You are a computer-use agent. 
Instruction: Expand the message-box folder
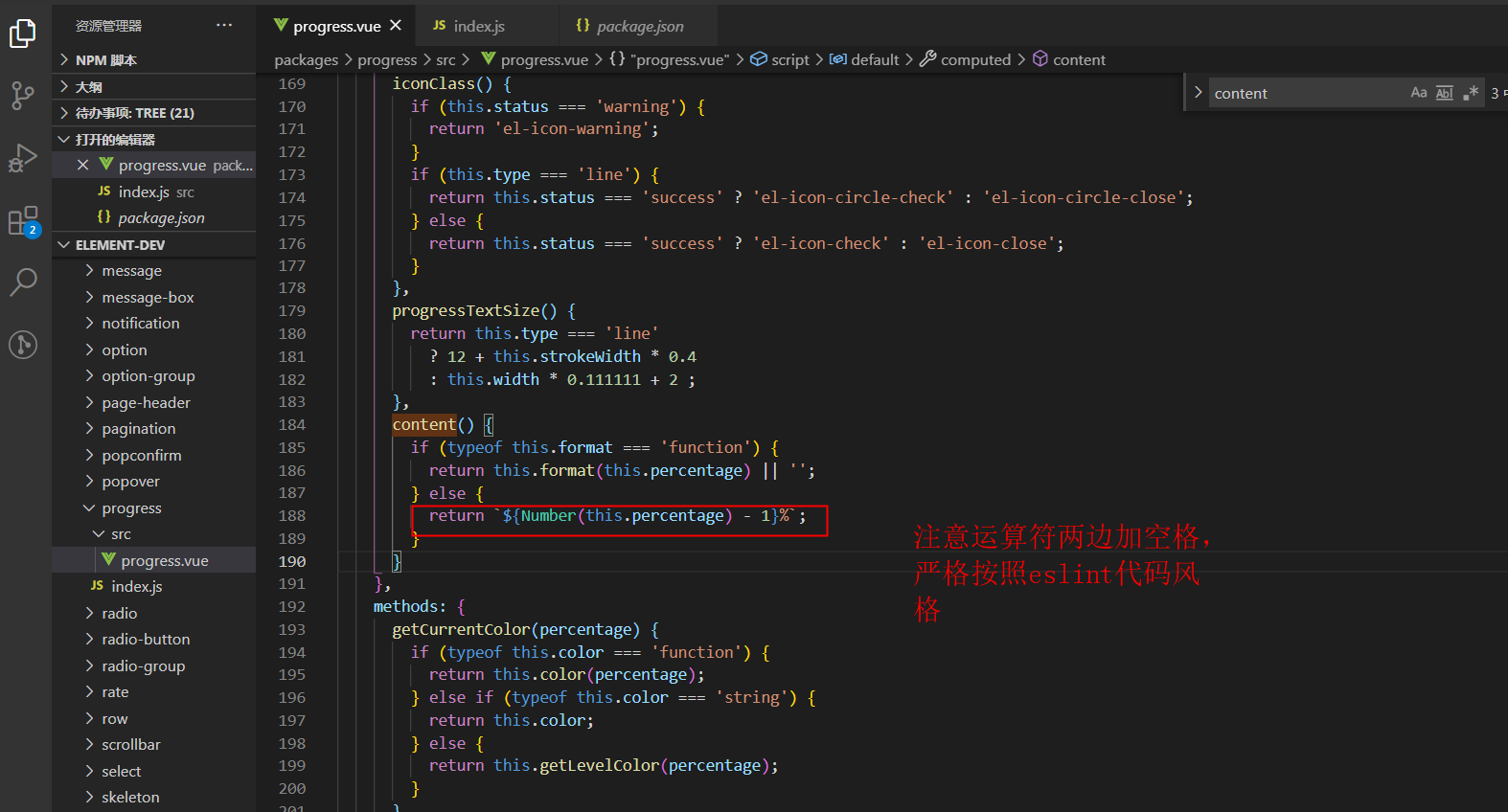tap(153, 298)
